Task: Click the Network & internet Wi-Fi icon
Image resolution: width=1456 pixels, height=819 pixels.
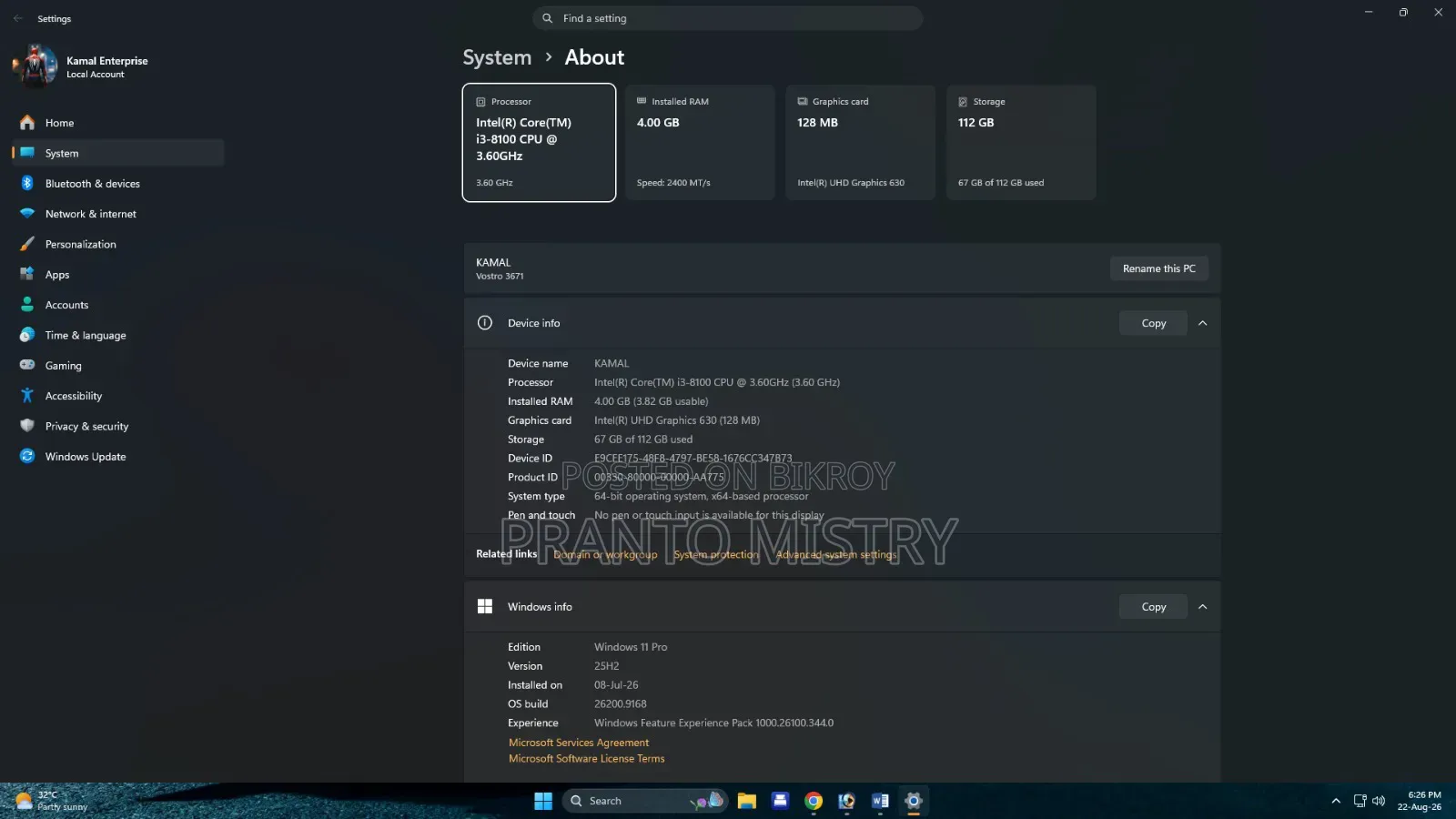Action: [x=27, y=214]
